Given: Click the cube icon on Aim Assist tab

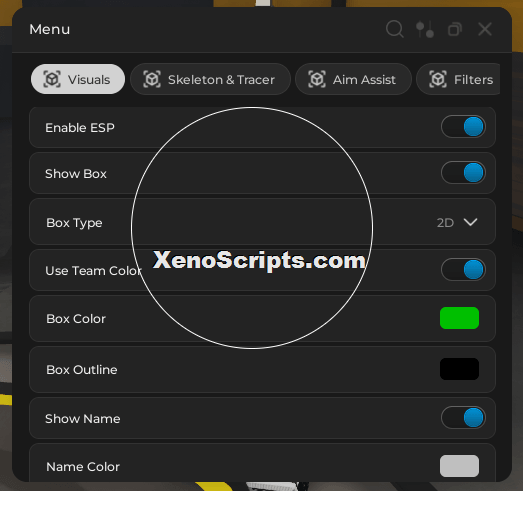Looking at the screenshot, I should tap(317, 79).
